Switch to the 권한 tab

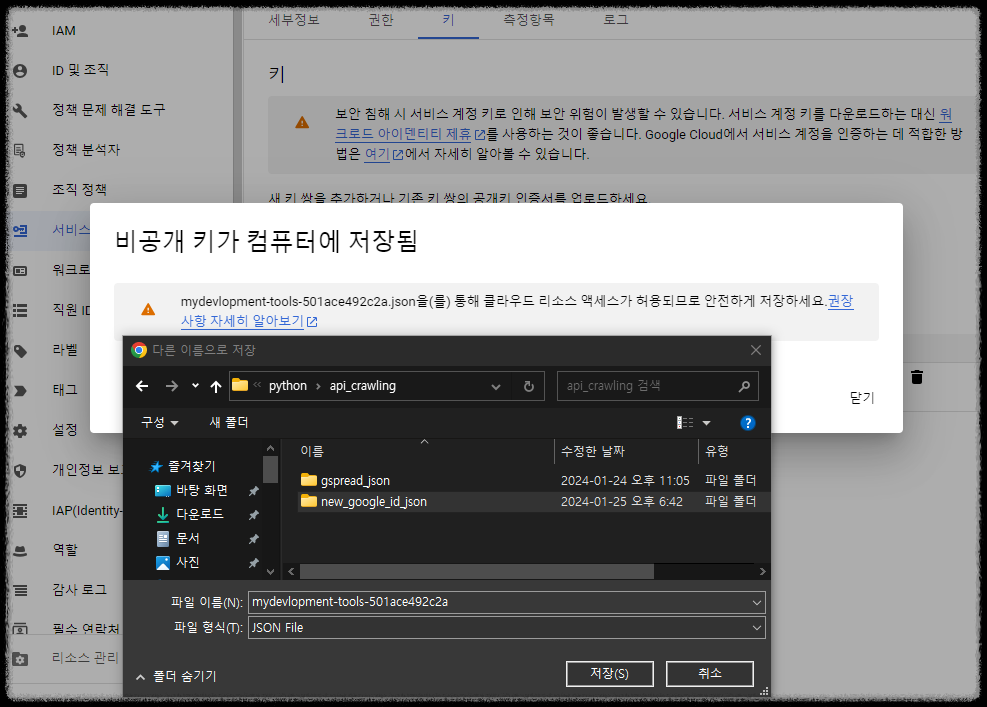tap(381, 20)
